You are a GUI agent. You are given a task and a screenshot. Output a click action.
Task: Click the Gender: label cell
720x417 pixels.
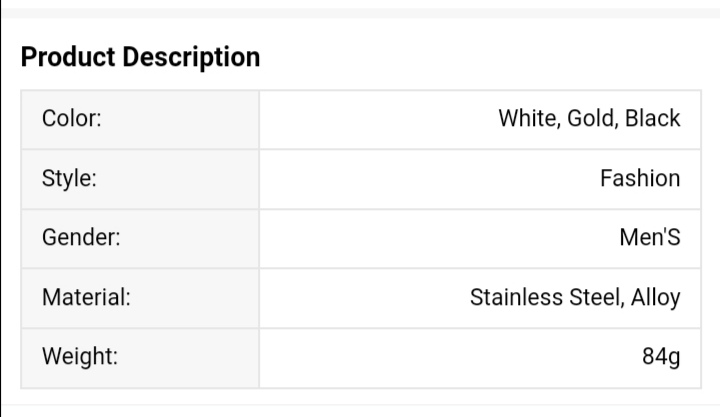140,238
